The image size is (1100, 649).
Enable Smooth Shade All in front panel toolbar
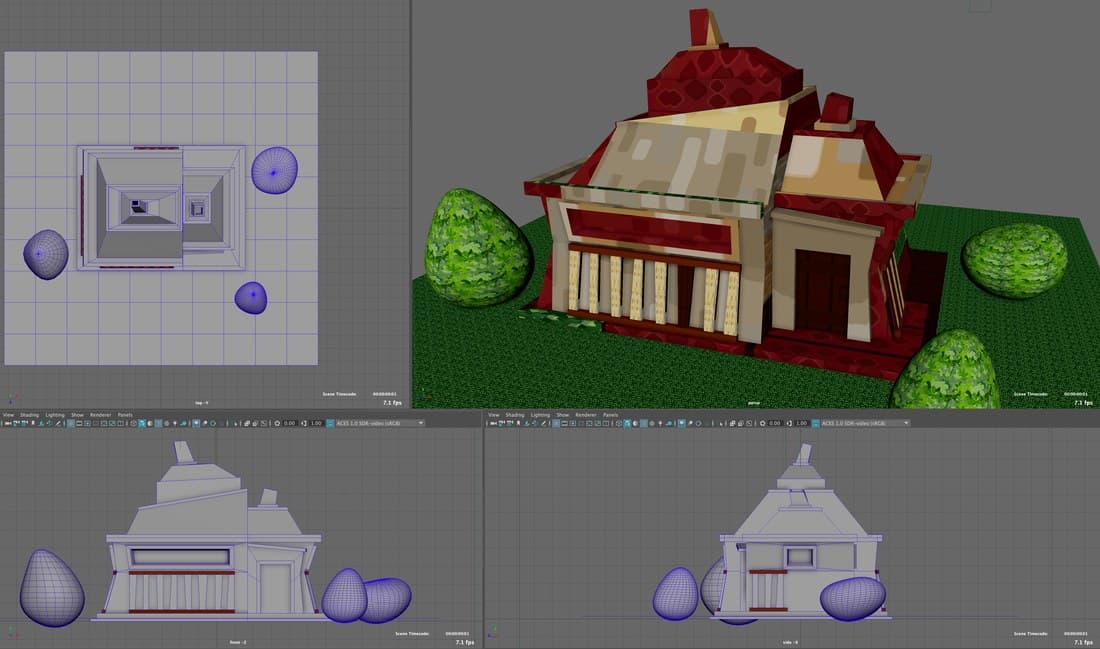(x=142, y=423)
